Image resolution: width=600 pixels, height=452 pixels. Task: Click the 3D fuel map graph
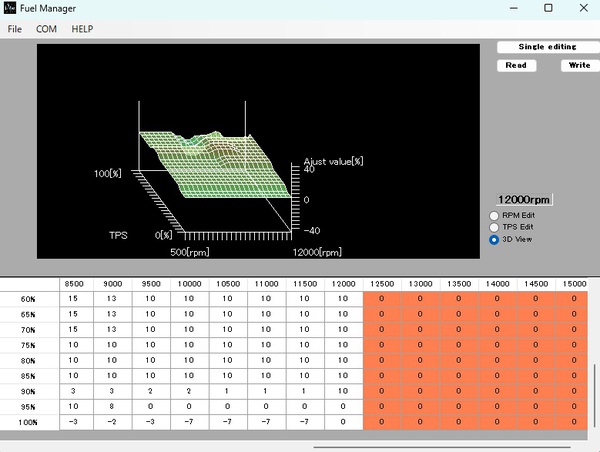258,151
